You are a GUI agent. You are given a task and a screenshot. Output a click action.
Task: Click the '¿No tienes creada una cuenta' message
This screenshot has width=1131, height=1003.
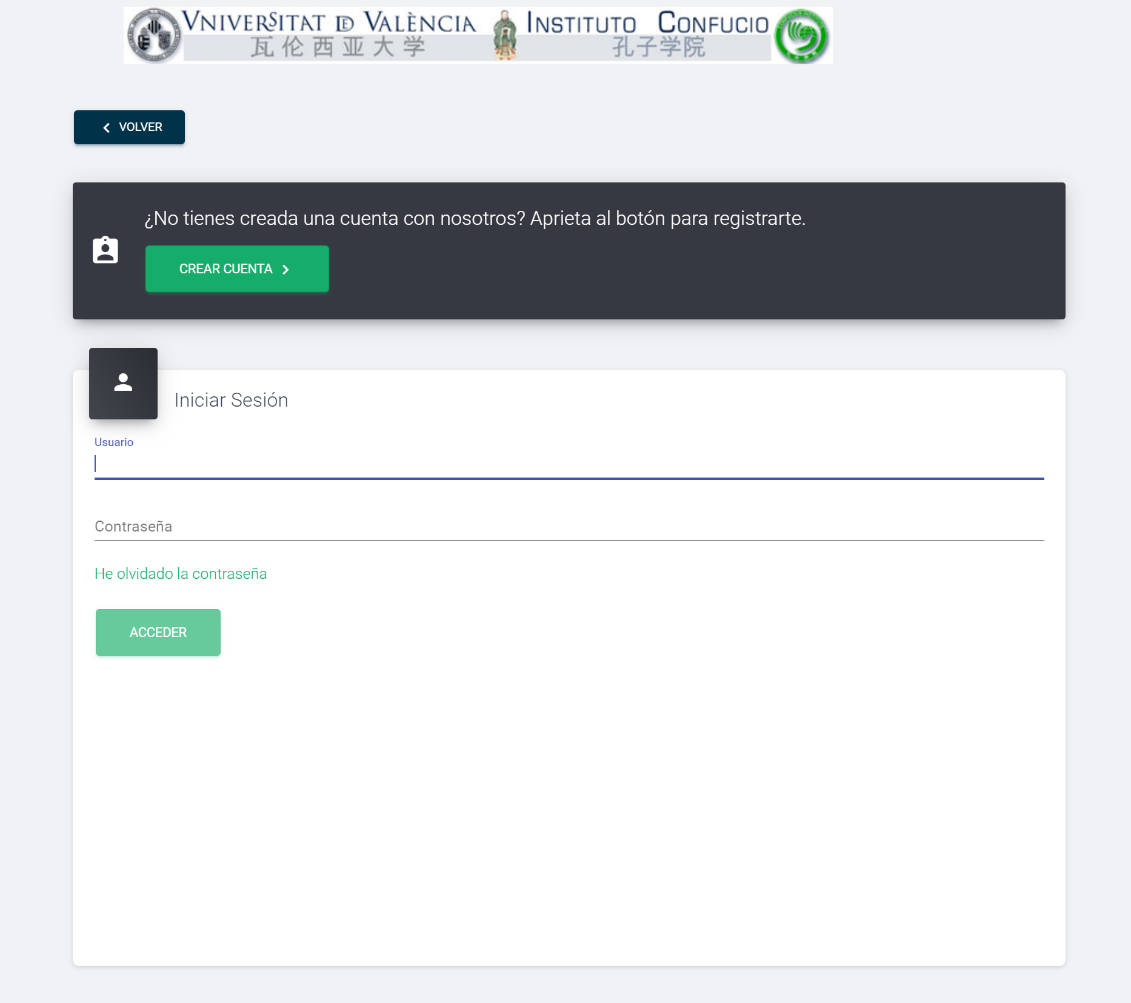[475, 218]
